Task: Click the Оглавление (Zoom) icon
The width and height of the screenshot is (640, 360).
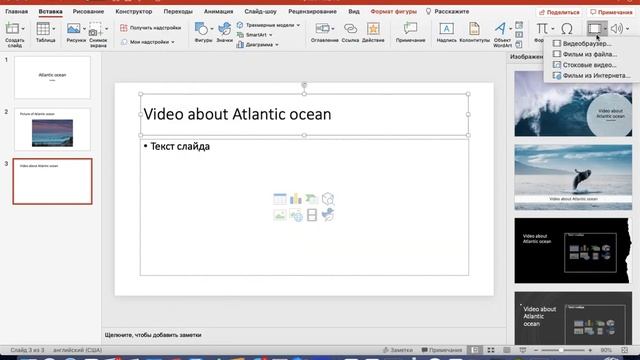Action: (322, 29)
